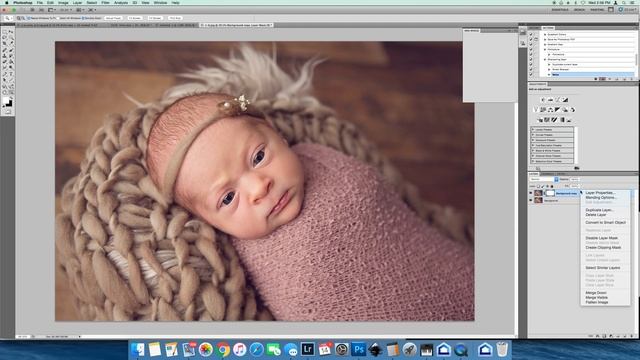The width and height of the screenshot is (640, 360).
Task: Select the Background copy layer mask thumbnail
Action: pyautogui.click(x=551, y=193)
